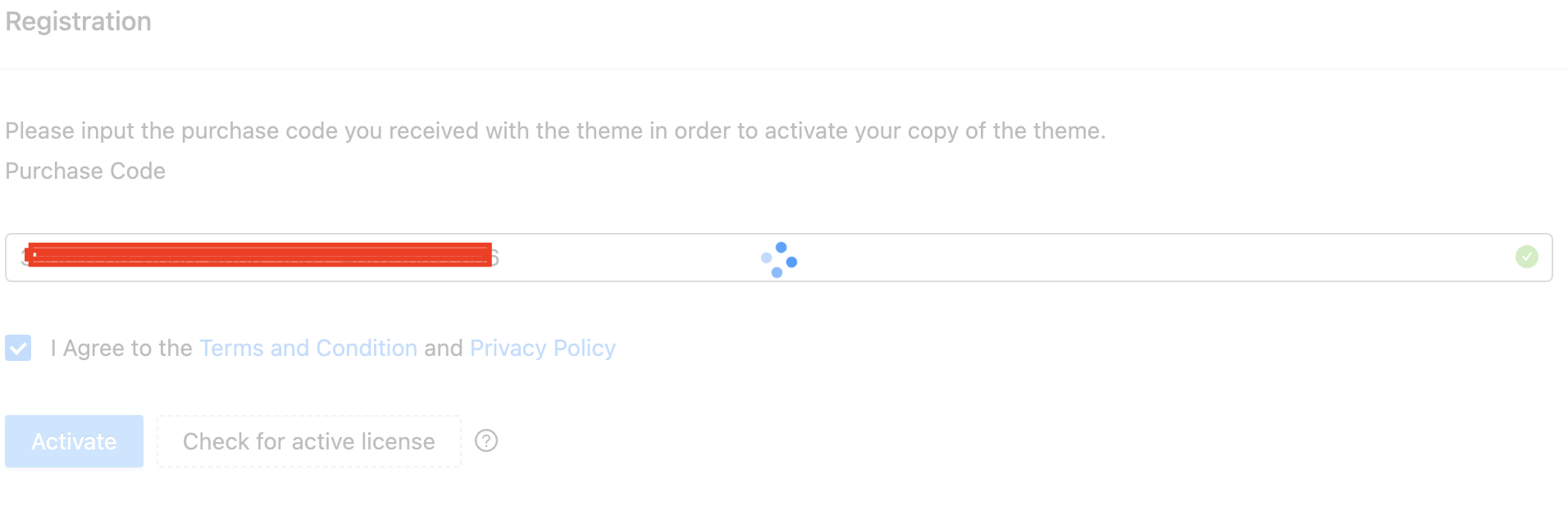This screenshot has height=520, width=1568.
Task: Open the Privacy Policy link
Action: click(x=543, y=348)
